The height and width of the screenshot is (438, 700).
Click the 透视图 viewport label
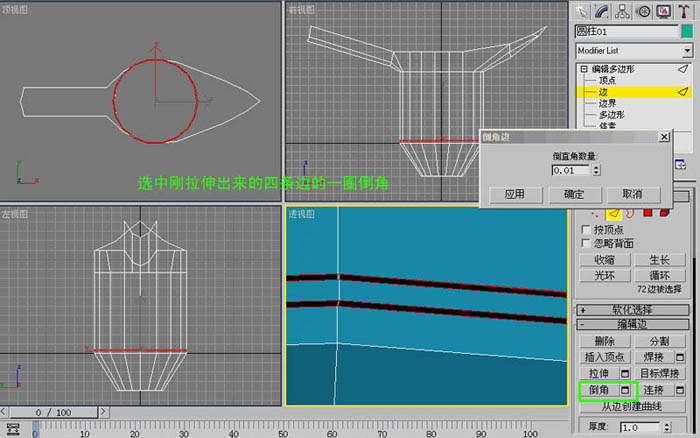click(301, 214)
